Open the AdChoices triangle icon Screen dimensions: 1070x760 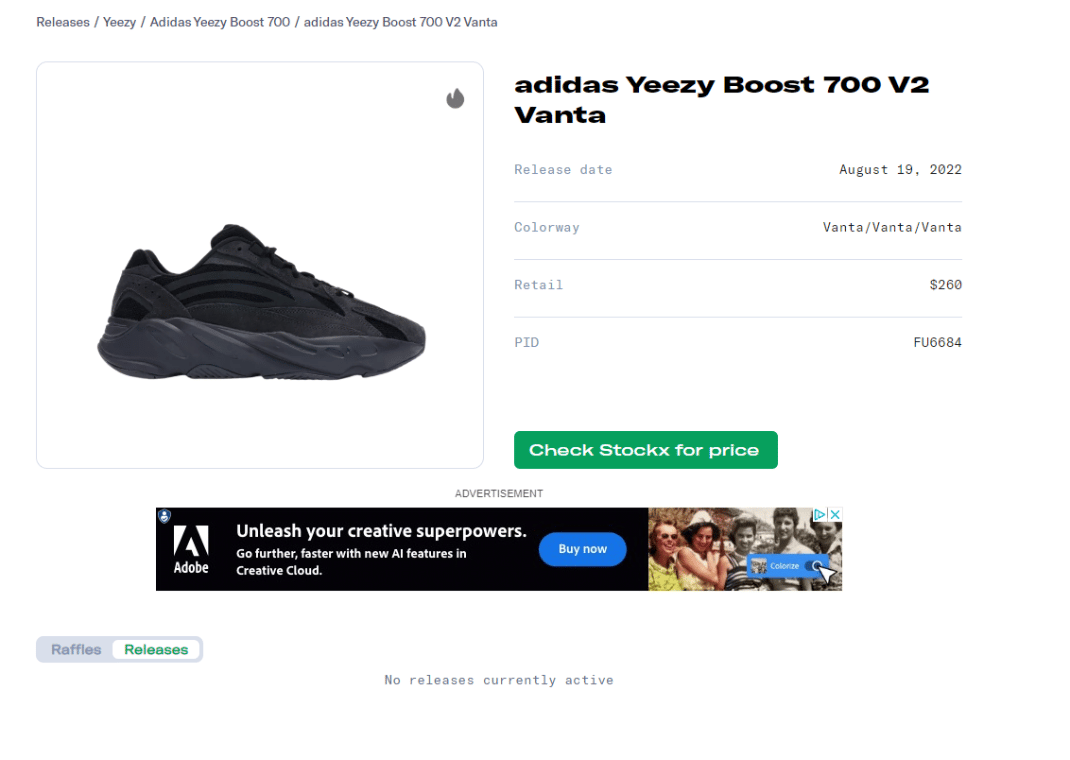pos(819,515)
